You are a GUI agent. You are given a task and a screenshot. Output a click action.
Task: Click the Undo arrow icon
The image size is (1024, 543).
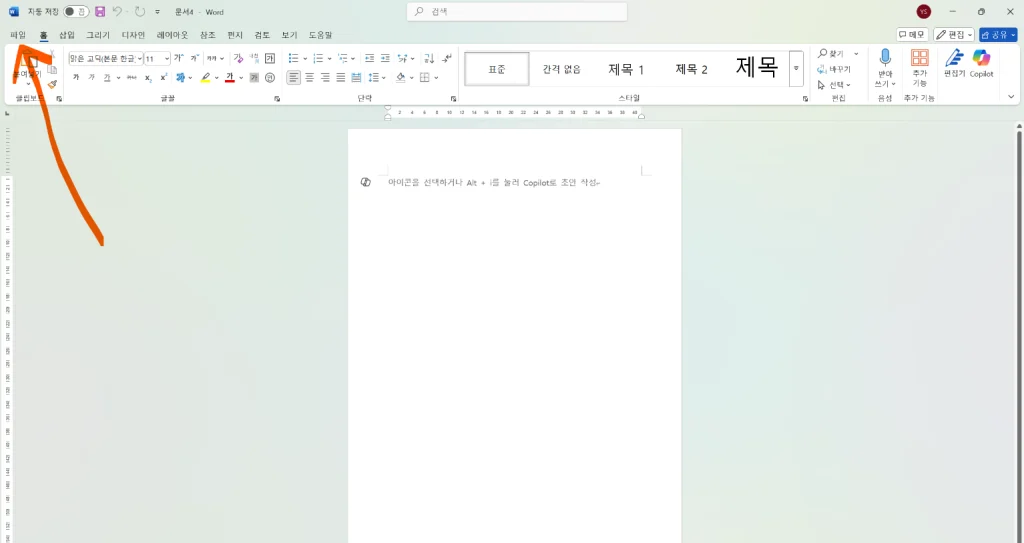point(117,12)
